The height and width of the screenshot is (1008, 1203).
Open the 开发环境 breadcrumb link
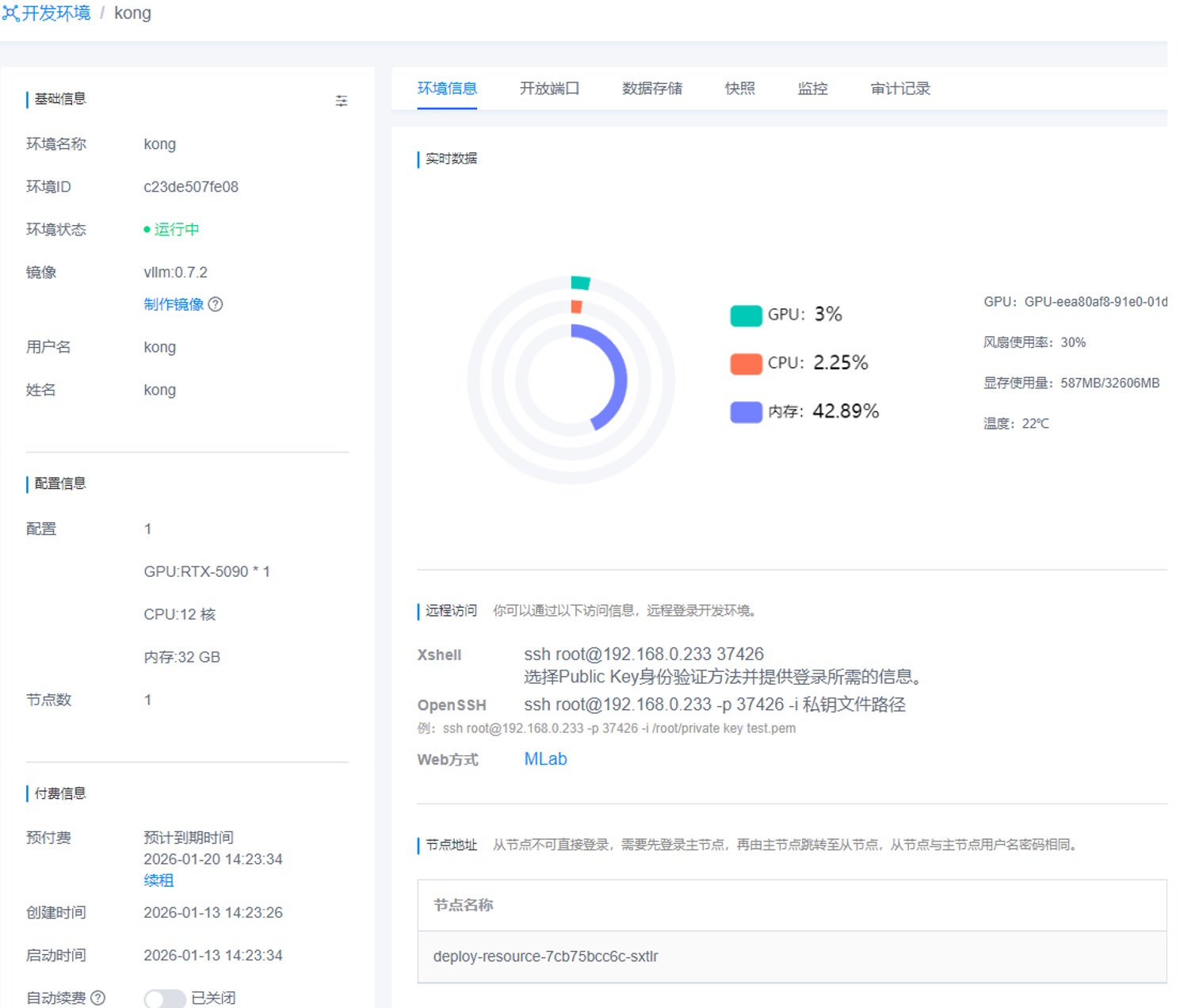point(56,13)
